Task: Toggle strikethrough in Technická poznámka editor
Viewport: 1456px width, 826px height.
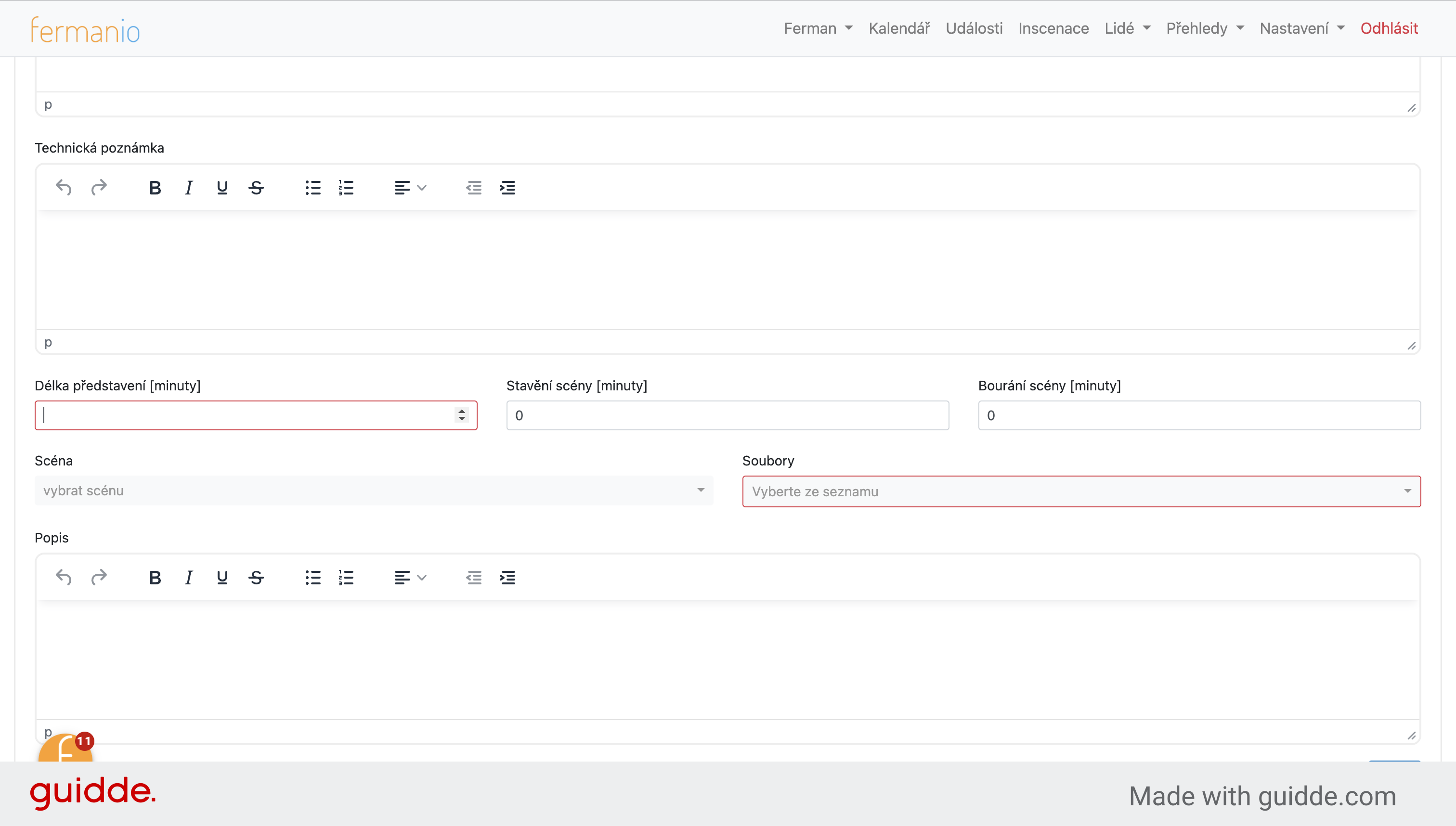Action: coord(256,187)
